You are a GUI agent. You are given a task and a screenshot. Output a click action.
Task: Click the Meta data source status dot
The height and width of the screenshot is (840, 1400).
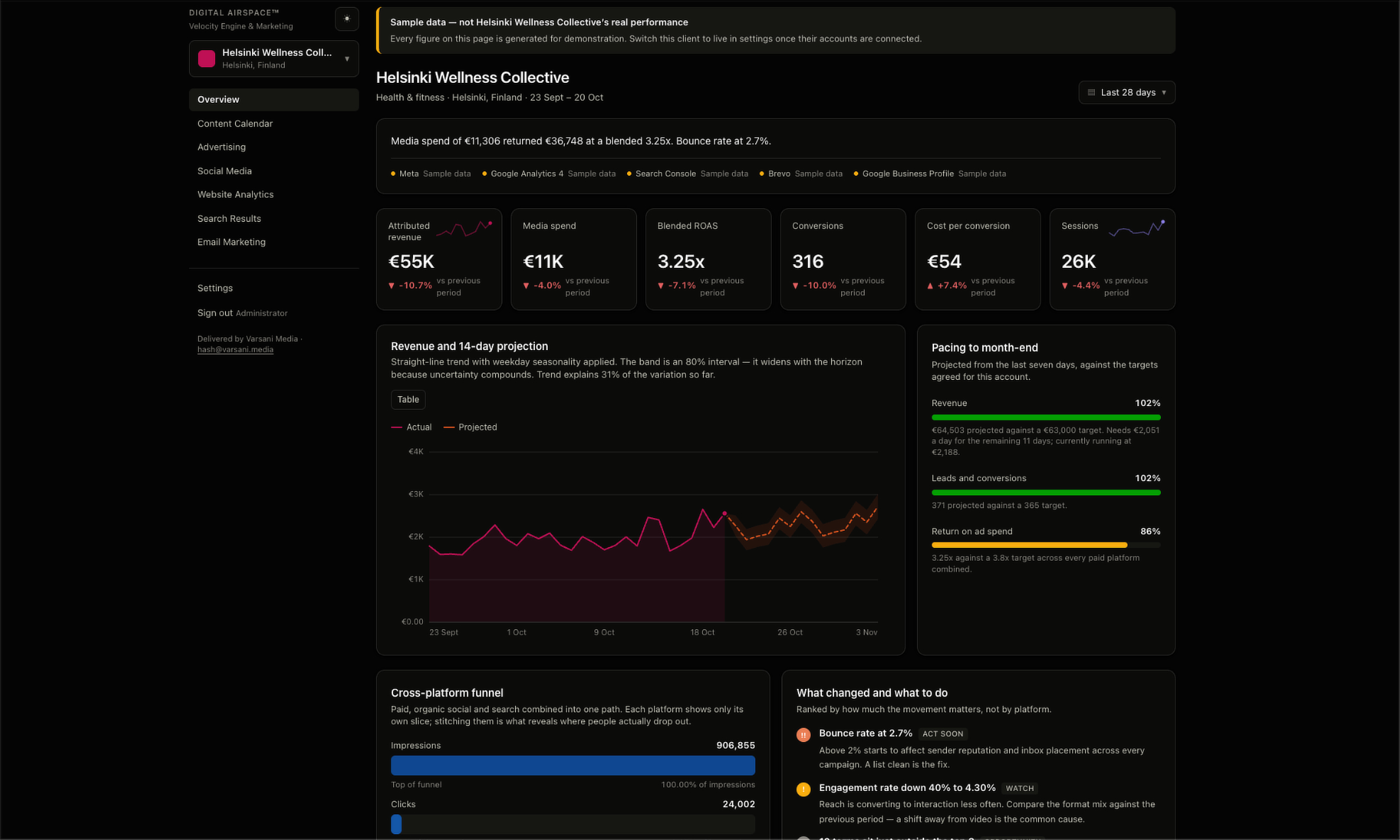tap(393, 174)
